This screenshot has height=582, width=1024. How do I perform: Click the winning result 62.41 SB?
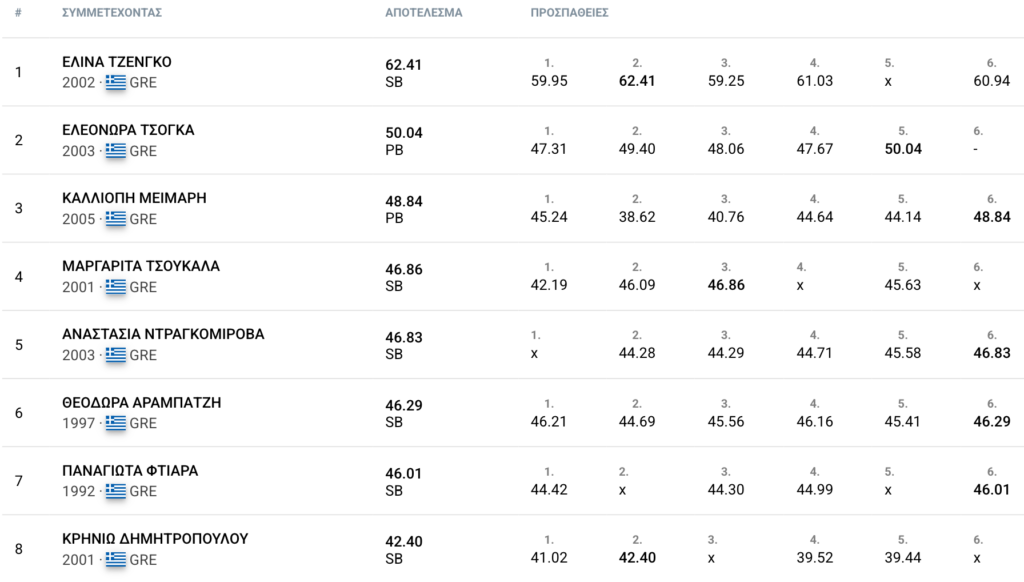[x=404, y=73]
